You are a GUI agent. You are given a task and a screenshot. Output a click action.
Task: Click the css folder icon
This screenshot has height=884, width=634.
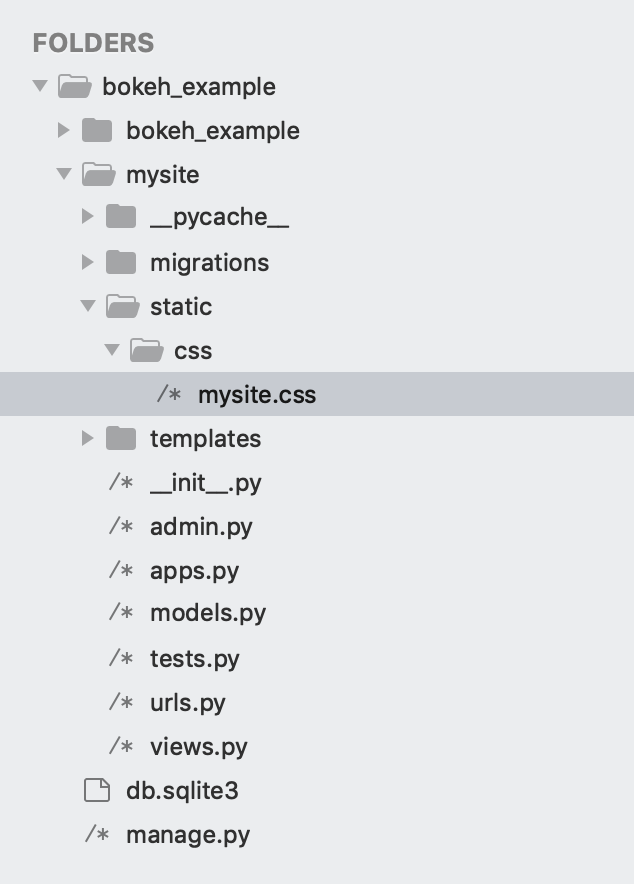coord(145,351)
